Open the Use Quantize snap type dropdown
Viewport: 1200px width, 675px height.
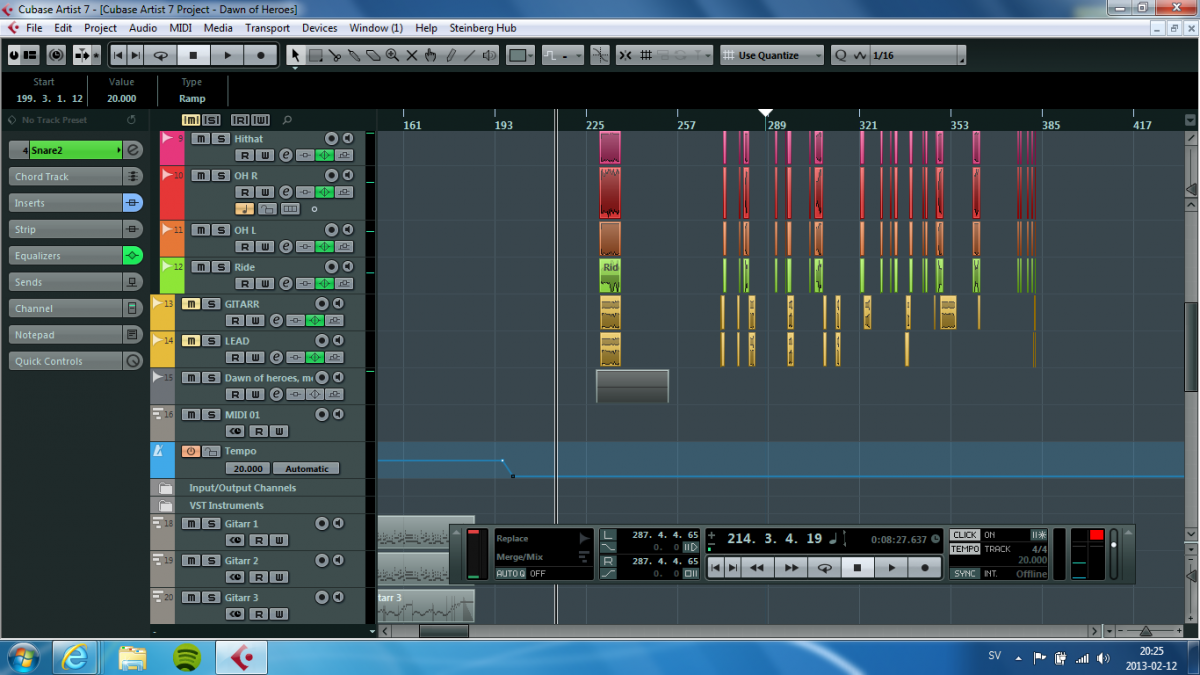[772, 55]
